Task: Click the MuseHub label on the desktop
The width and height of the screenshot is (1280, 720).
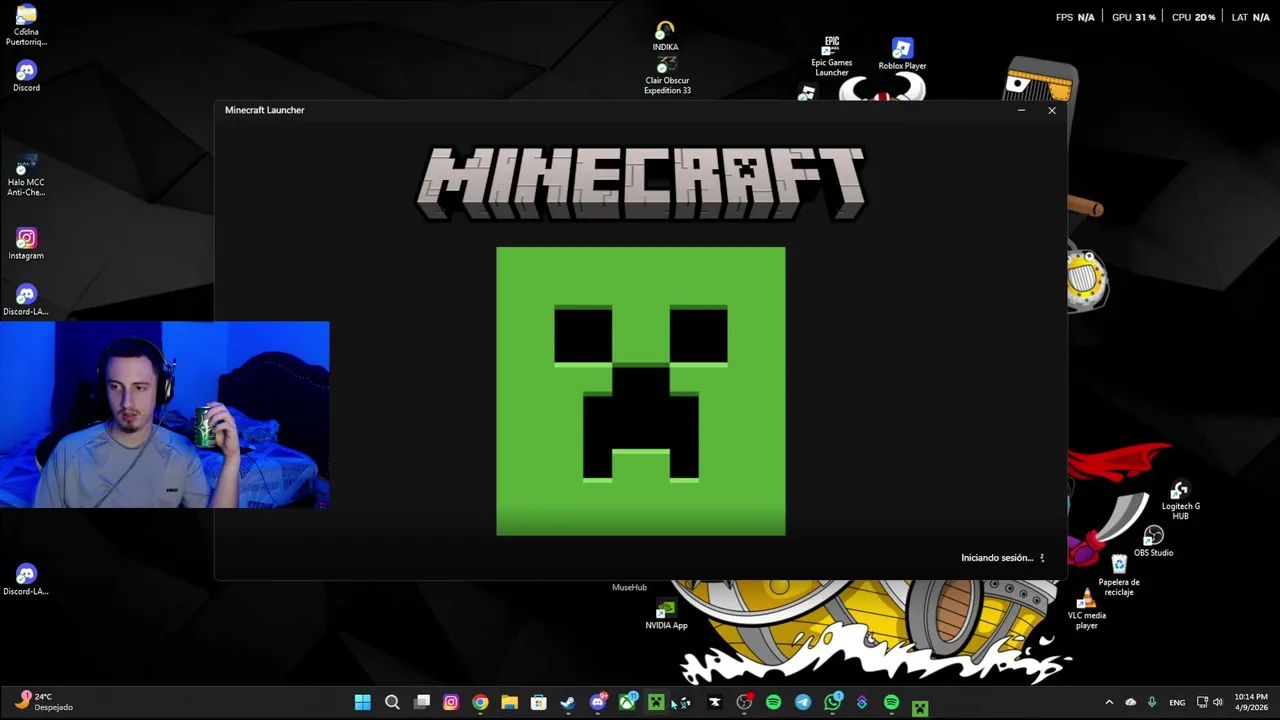Action: tap(629, 587)
